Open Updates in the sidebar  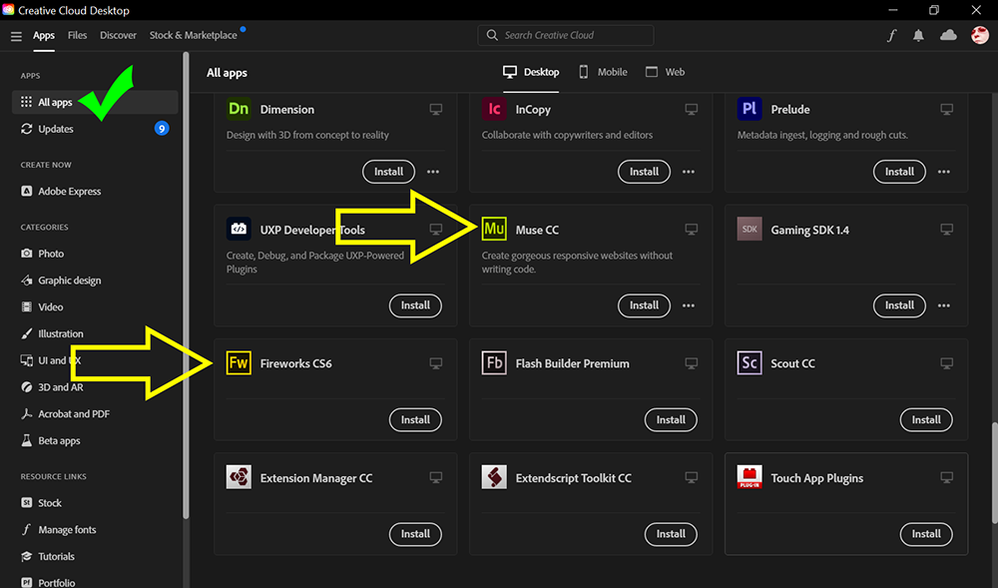[56, 129]
